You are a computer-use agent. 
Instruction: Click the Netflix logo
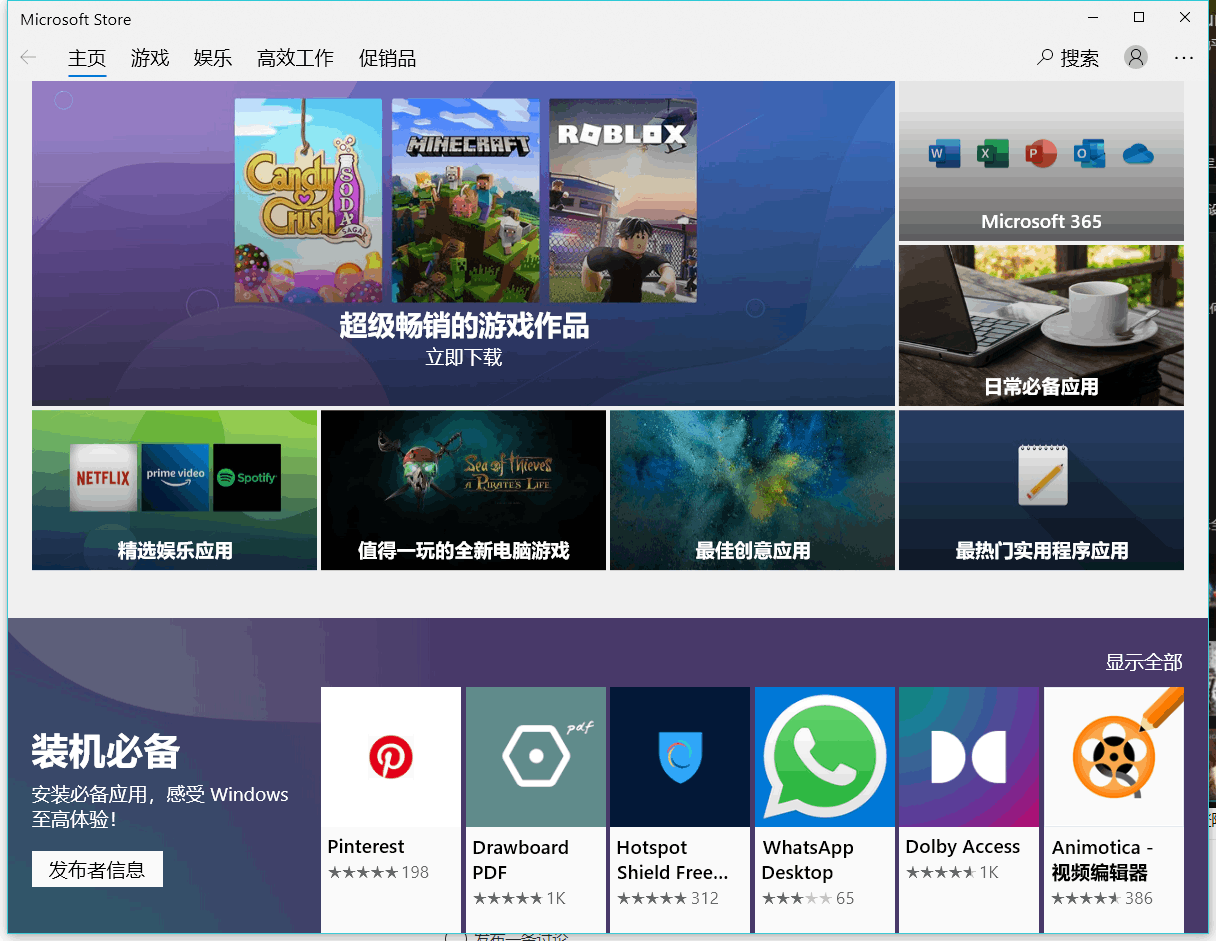[103, 478]
